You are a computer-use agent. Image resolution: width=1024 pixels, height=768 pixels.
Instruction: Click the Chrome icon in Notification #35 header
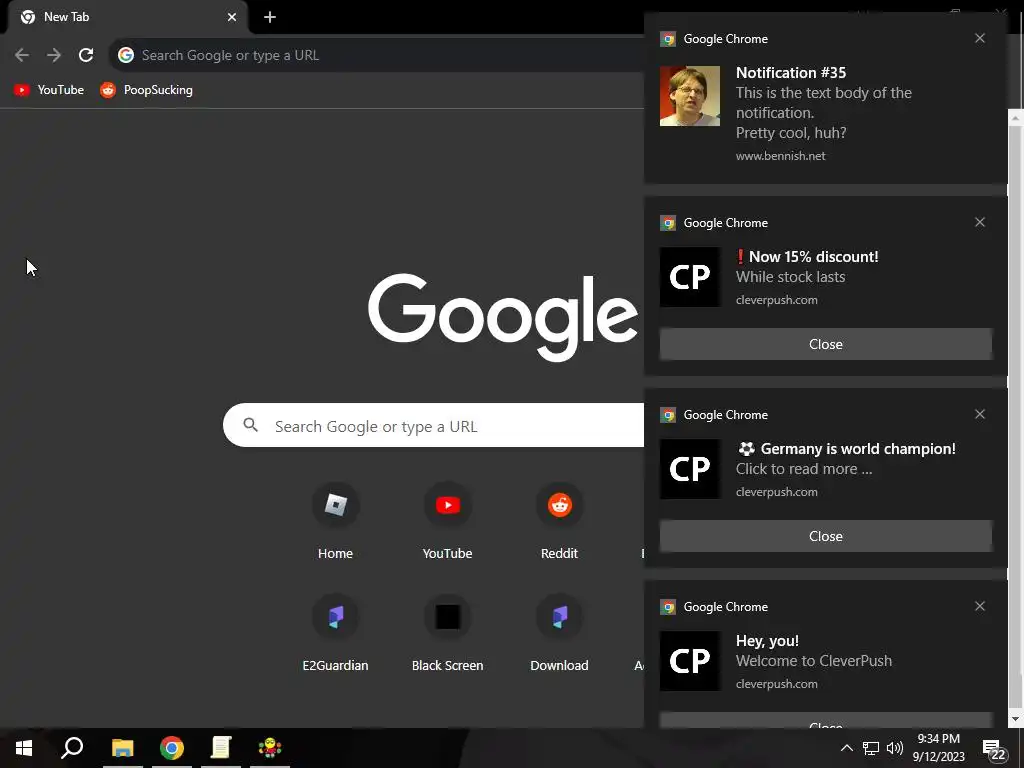667,39
